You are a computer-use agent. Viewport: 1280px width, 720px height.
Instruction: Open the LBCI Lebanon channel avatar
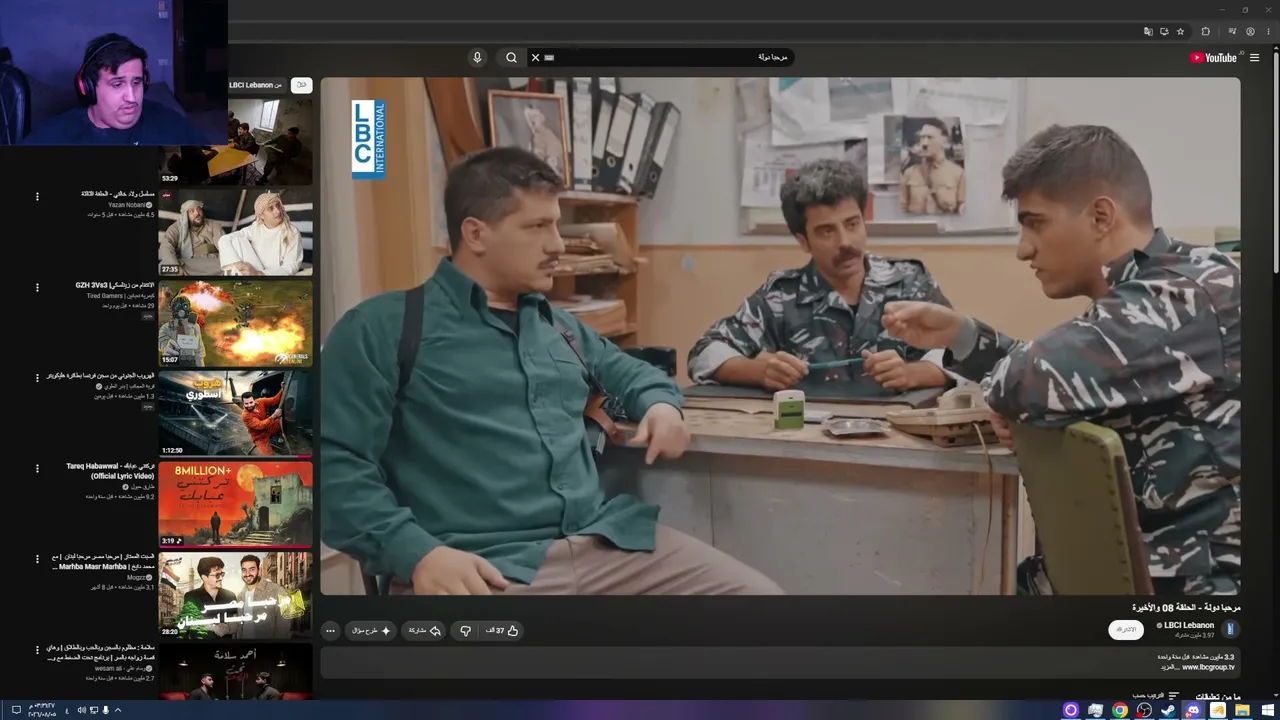[x=1231, y=629]
